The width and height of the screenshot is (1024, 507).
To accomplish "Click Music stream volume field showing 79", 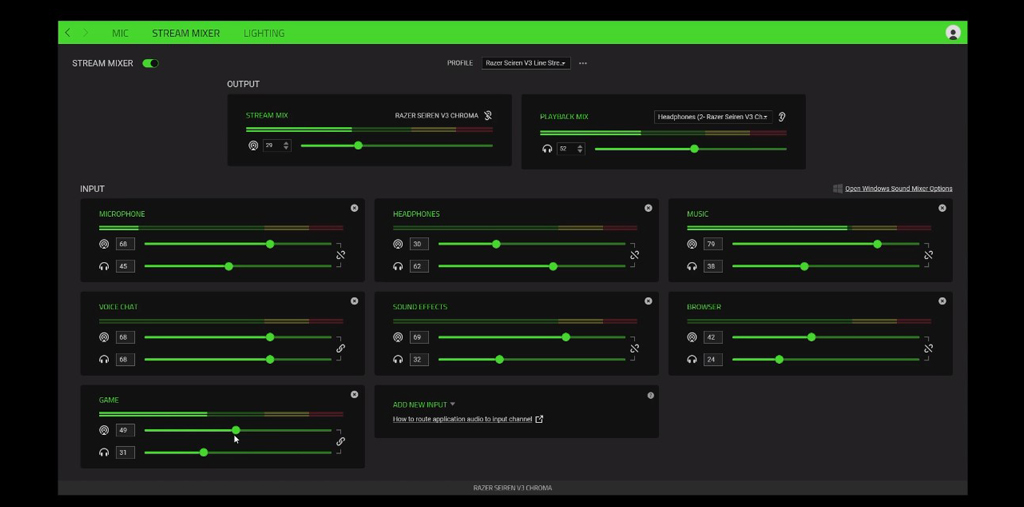I will coord(713,244).
